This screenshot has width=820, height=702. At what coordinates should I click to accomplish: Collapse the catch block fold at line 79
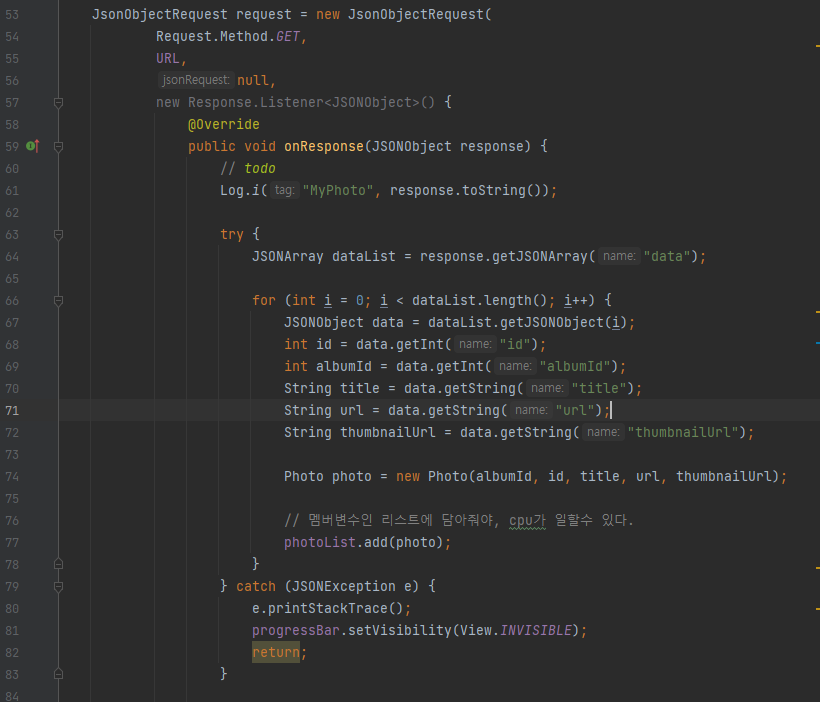pyautogui.click(x=59, y=586)
